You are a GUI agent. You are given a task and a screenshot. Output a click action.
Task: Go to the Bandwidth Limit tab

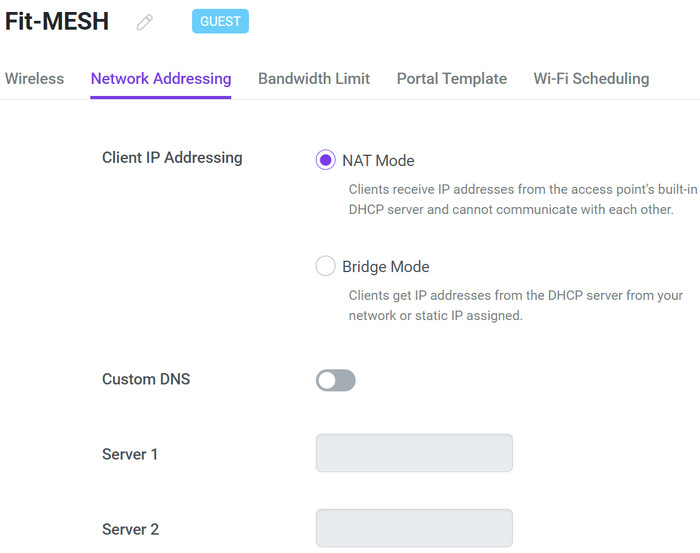coord(314,78)
